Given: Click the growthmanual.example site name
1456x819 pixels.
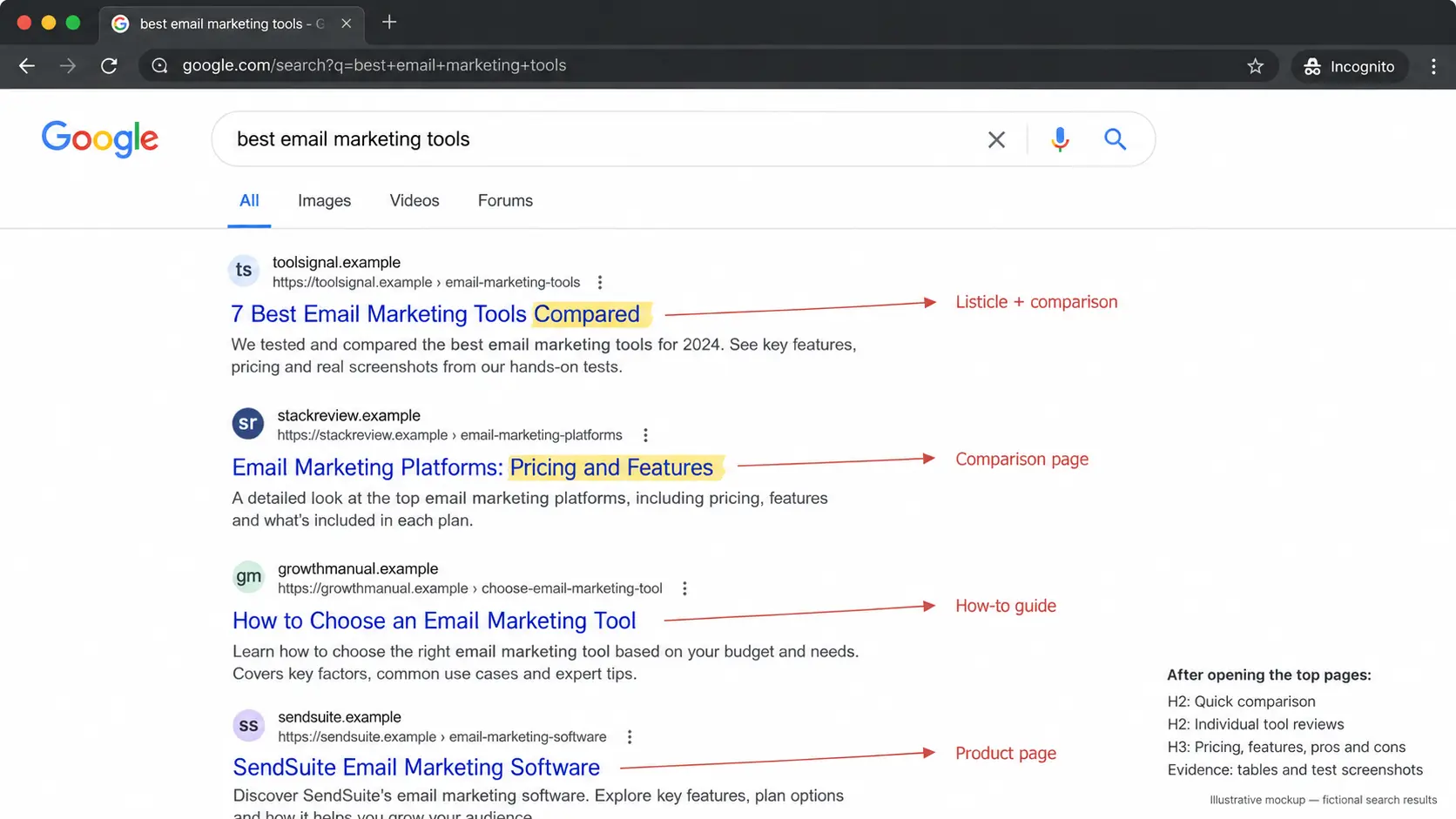Looking at the screenshot, I should point(358,569).
